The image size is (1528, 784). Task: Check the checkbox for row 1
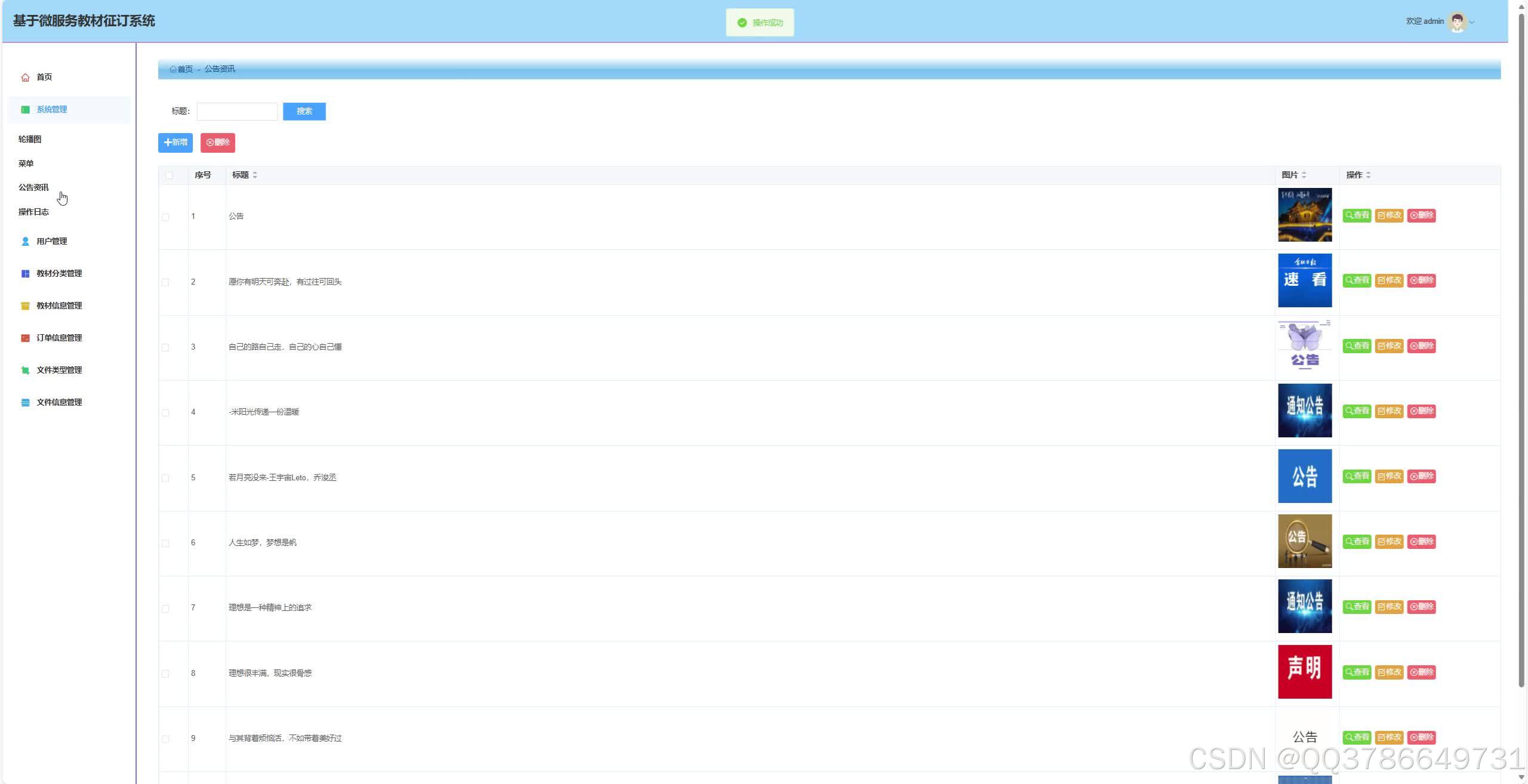(165, 217)
